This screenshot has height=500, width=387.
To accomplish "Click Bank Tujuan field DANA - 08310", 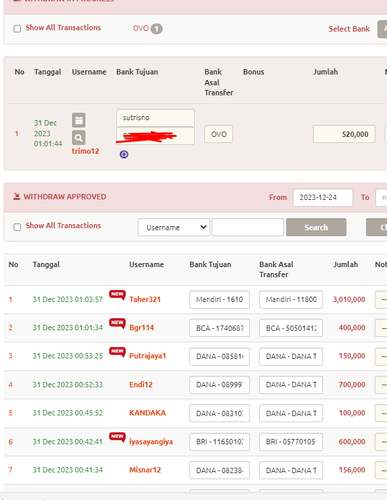I will click(219, 413).
